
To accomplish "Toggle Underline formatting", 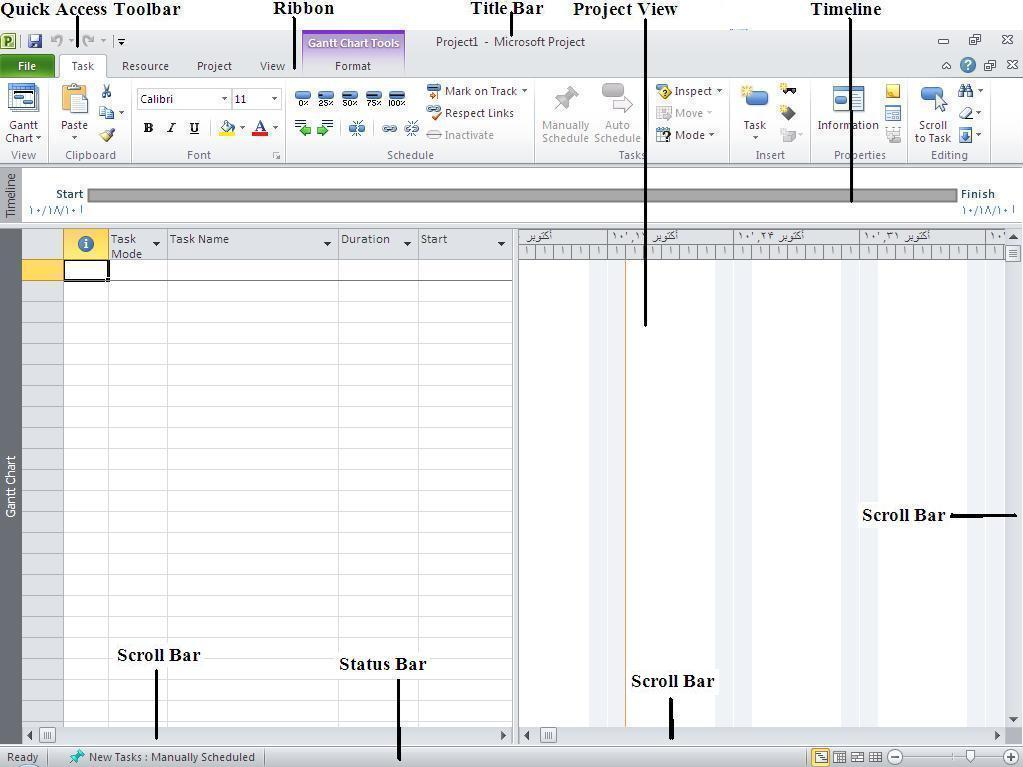I will click(x=194, y=128).
